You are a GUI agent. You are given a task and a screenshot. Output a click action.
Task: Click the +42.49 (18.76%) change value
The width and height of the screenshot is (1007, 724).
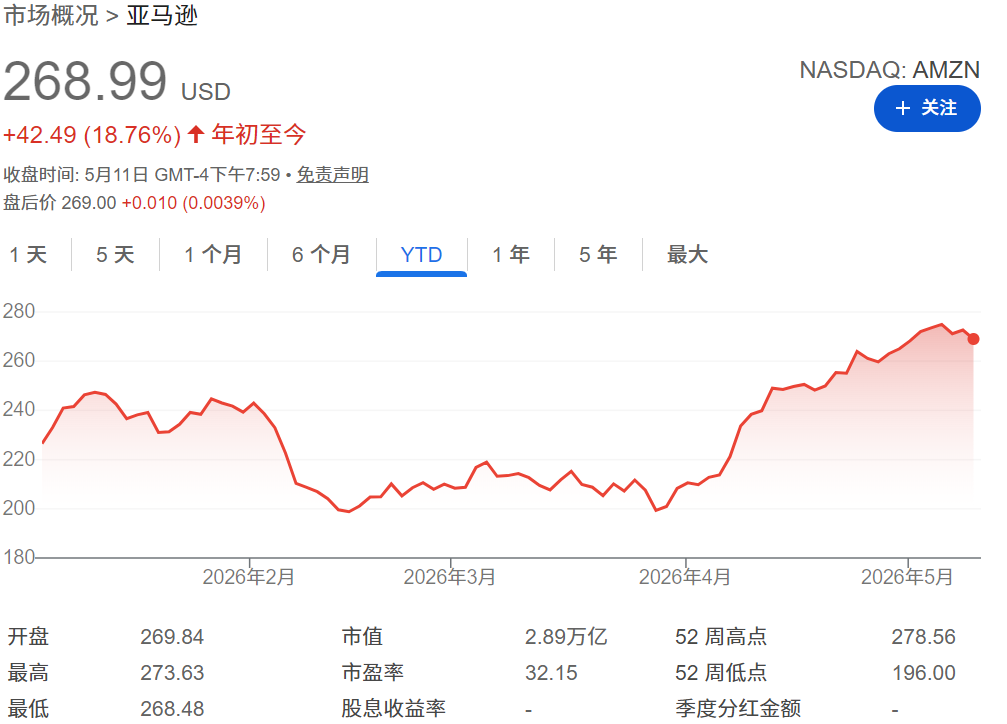tap(92, 135)
